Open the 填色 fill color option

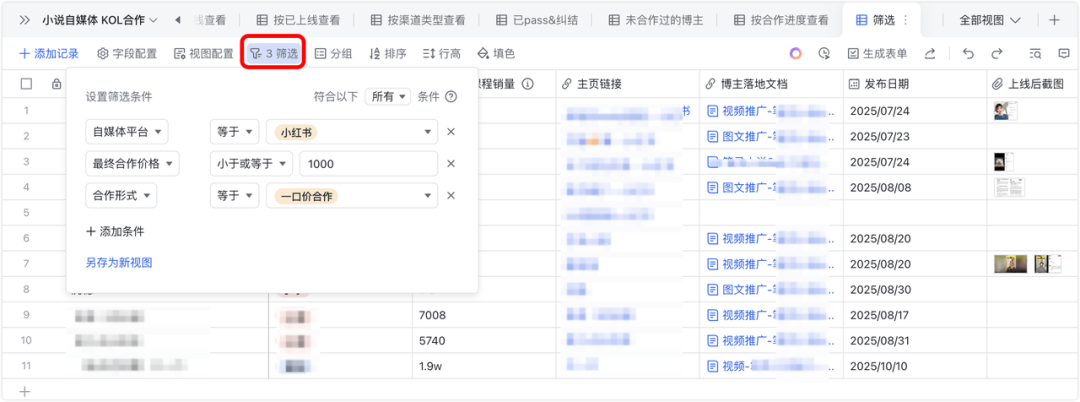tap(496, 53)
